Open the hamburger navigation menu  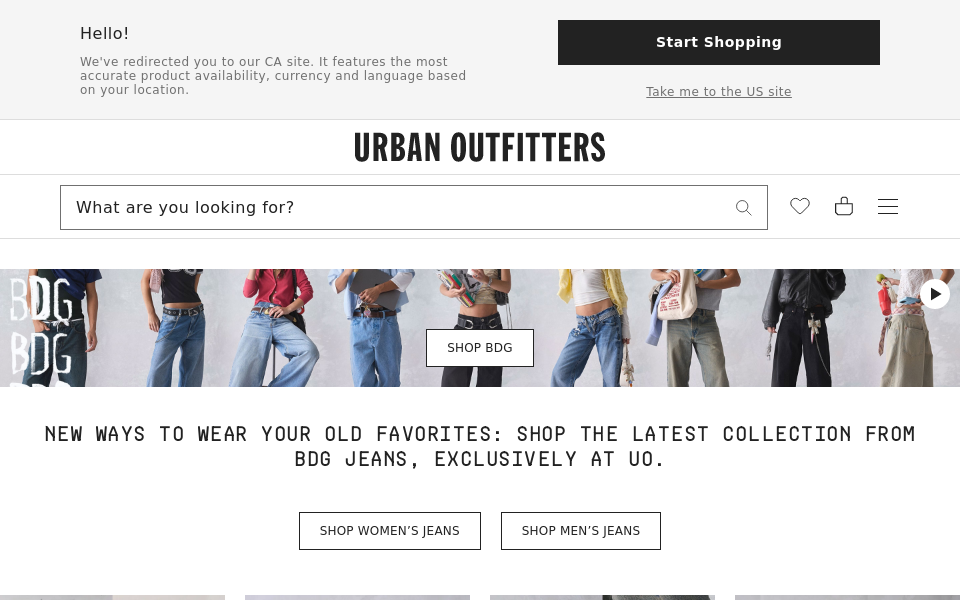tap(888, 206)
